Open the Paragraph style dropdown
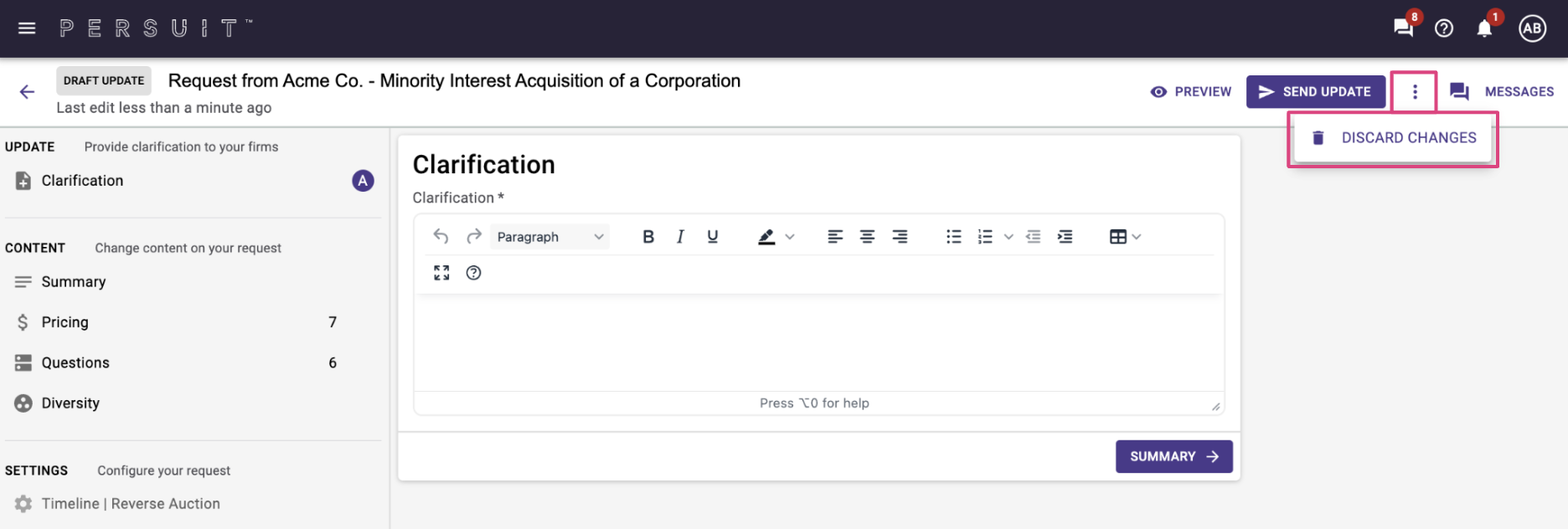1568x529 pixels. [x=550, y=237]
